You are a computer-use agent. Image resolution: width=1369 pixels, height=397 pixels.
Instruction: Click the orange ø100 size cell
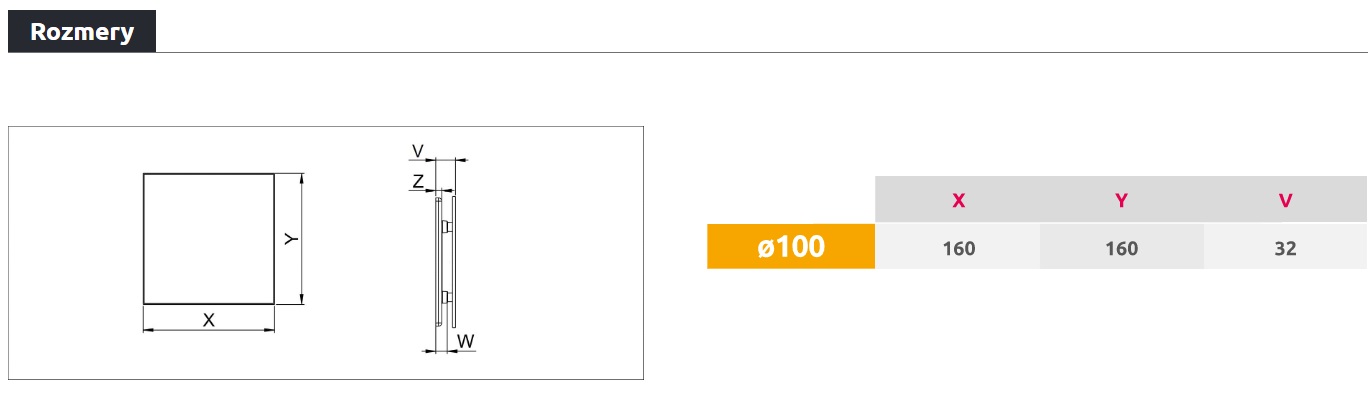coord(791,246)
